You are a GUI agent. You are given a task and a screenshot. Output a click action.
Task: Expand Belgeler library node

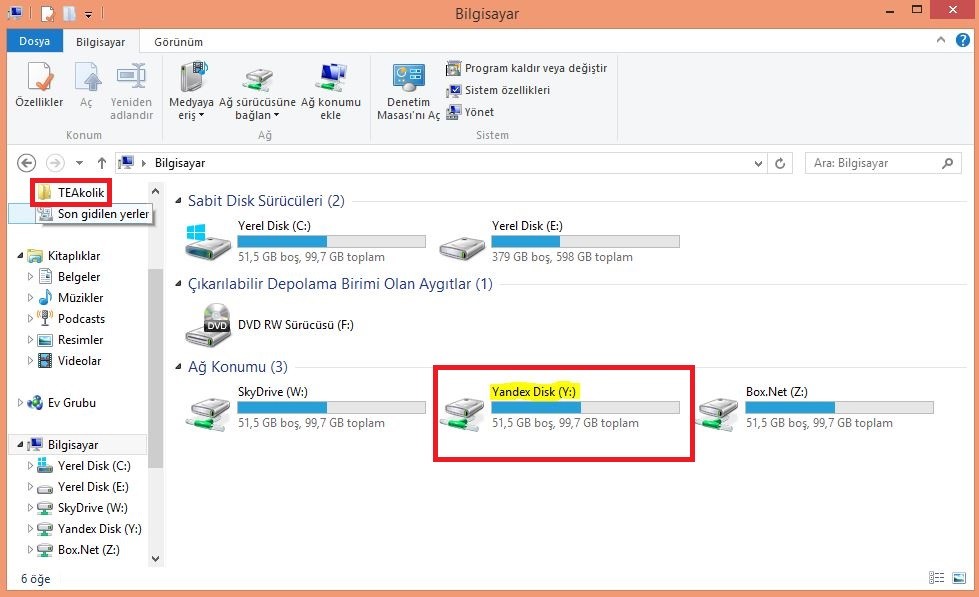30,276
